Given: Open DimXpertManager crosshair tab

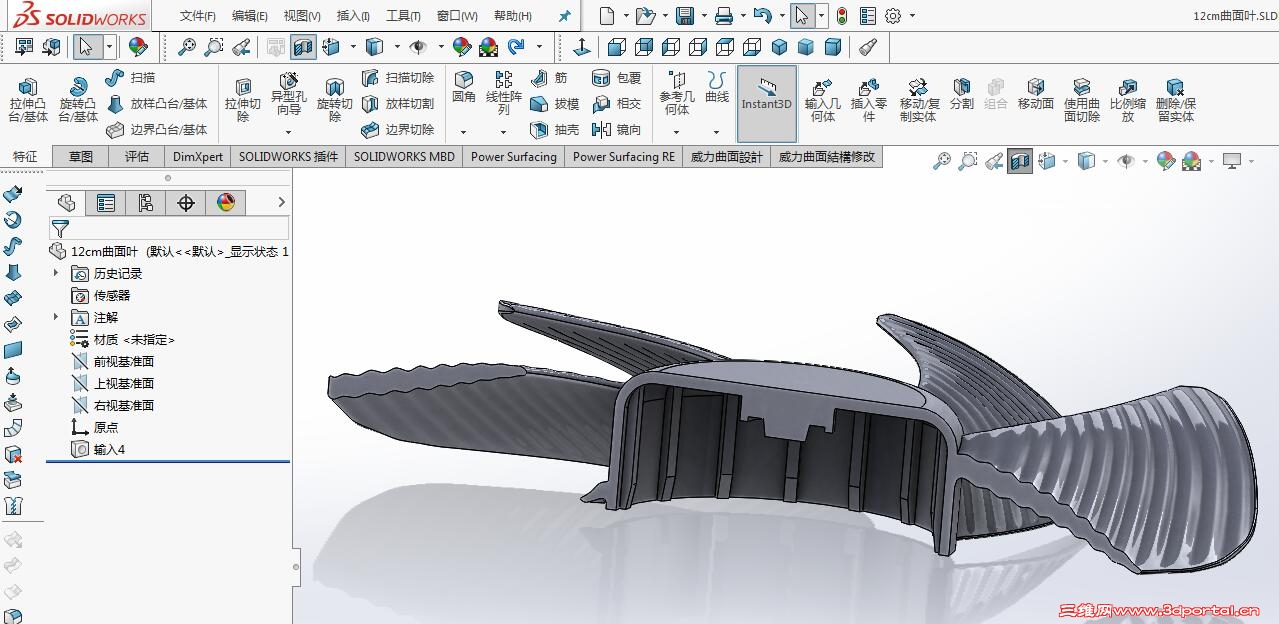Looking at the screenshot, I should click(x=185, y=203).
